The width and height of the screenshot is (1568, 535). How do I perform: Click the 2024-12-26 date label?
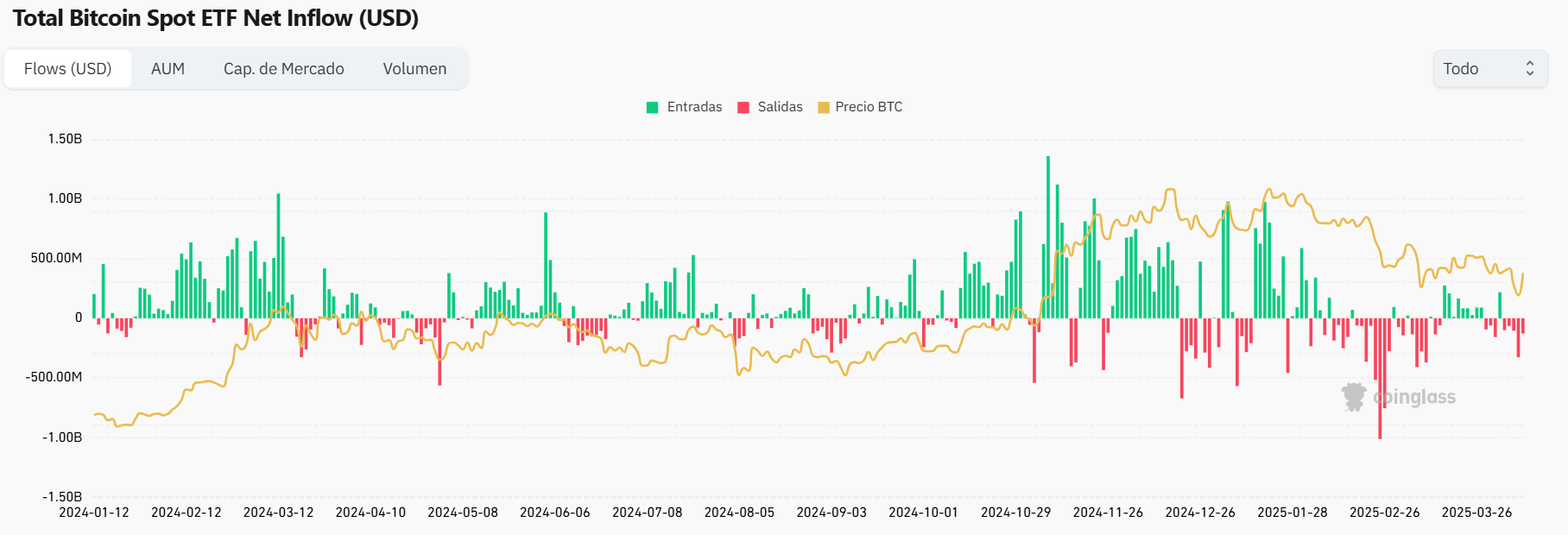coord(1200,513)
